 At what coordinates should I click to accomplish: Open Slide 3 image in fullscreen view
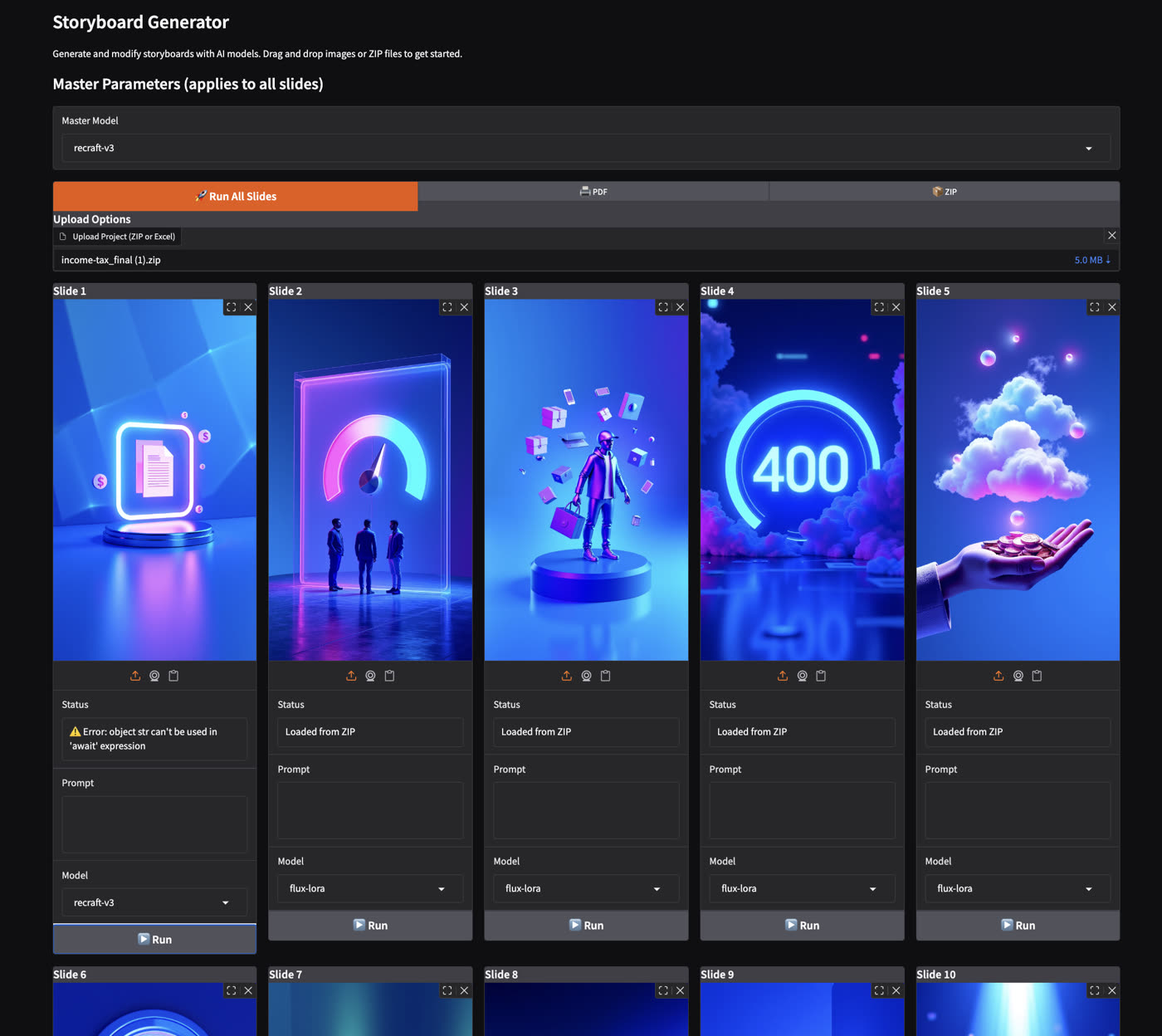(663, 307)
